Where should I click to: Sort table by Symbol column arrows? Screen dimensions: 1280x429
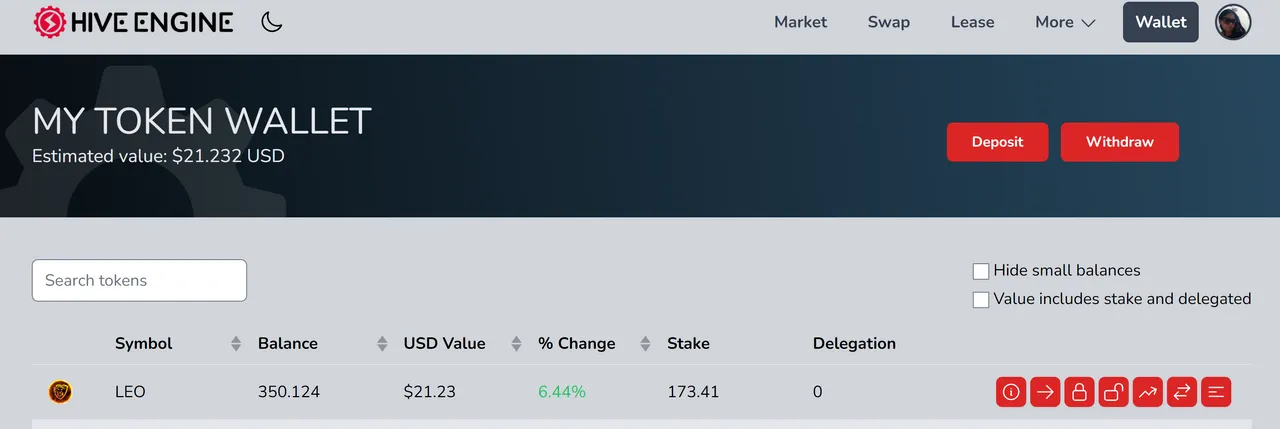coord(236,344)
